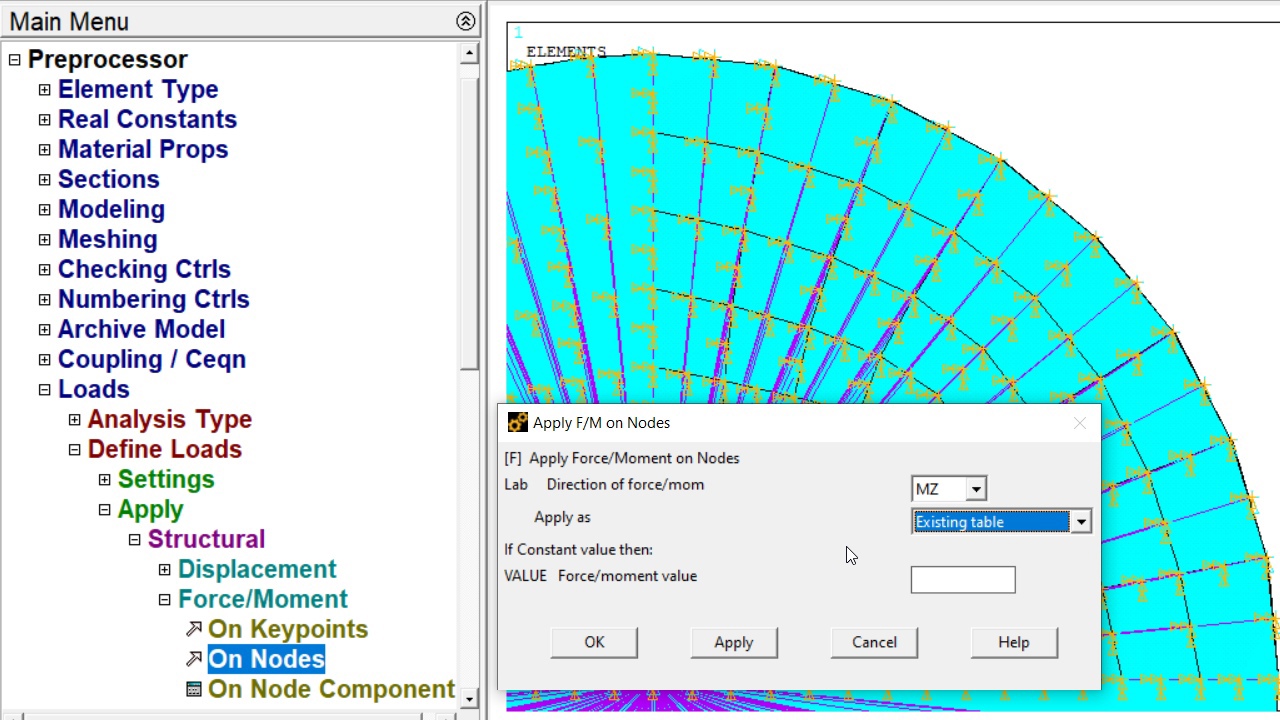Viewport: 1280px width, 720px height.
Task: Open the Modeling menu entry
Action: (111, 210)
